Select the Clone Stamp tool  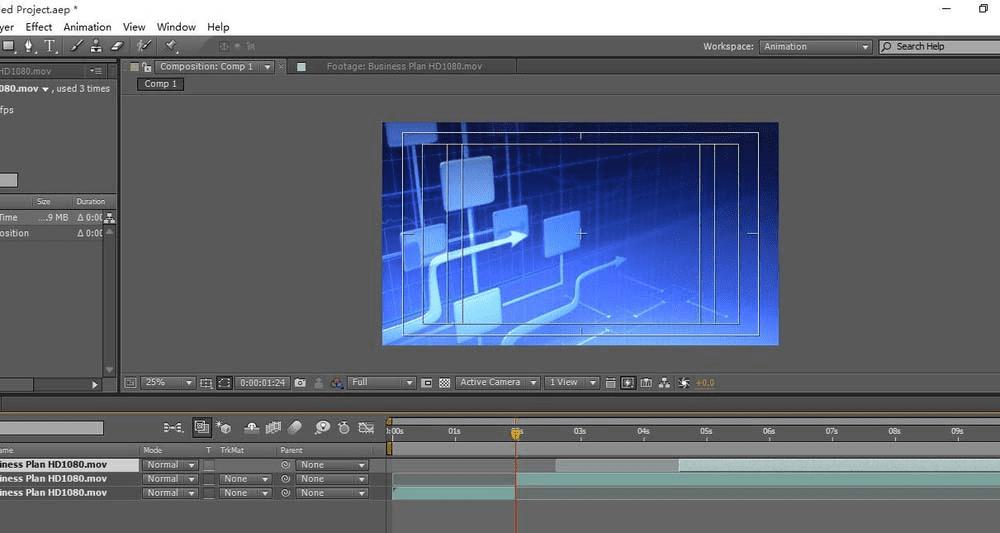pos(96,46)
